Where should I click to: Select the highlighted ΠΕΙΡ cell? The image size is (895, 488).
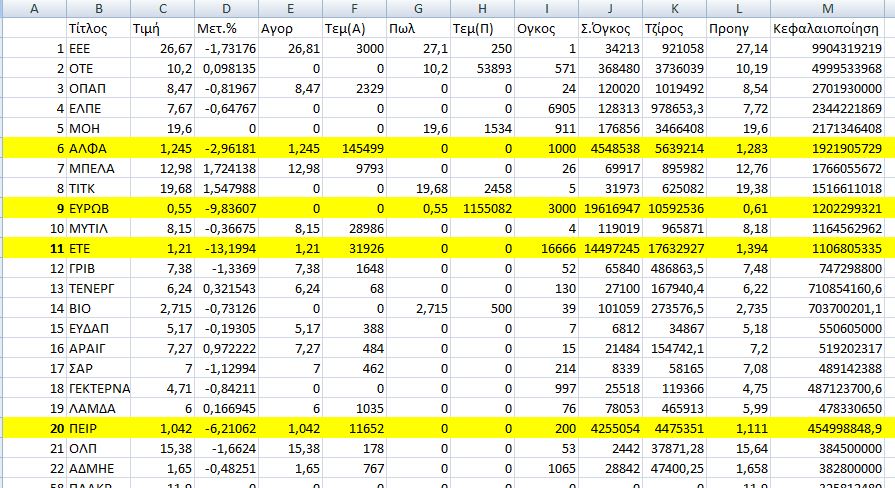pyautogui.click(x=99, y=428)
